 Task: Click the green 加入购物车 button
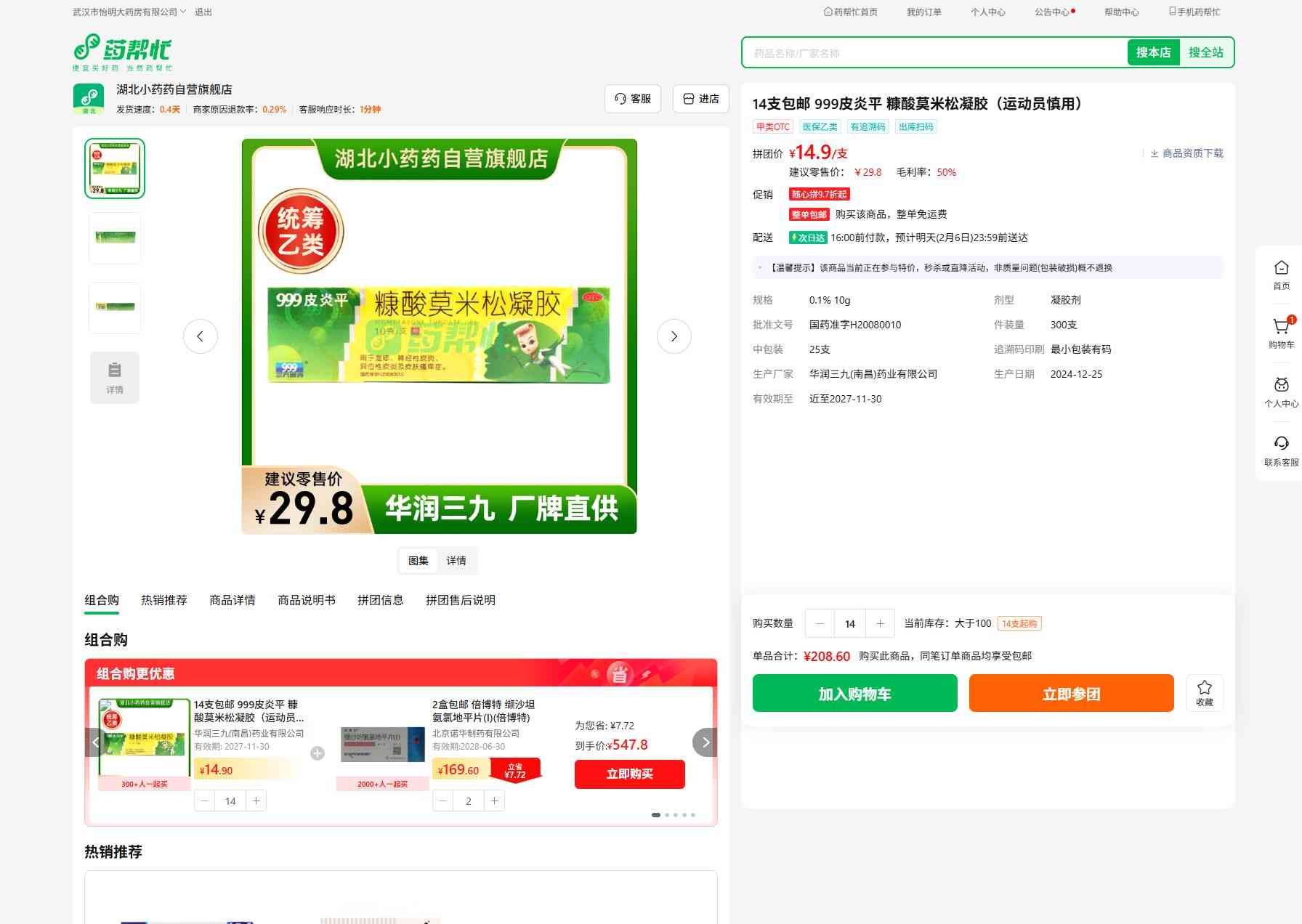point(854,694)
